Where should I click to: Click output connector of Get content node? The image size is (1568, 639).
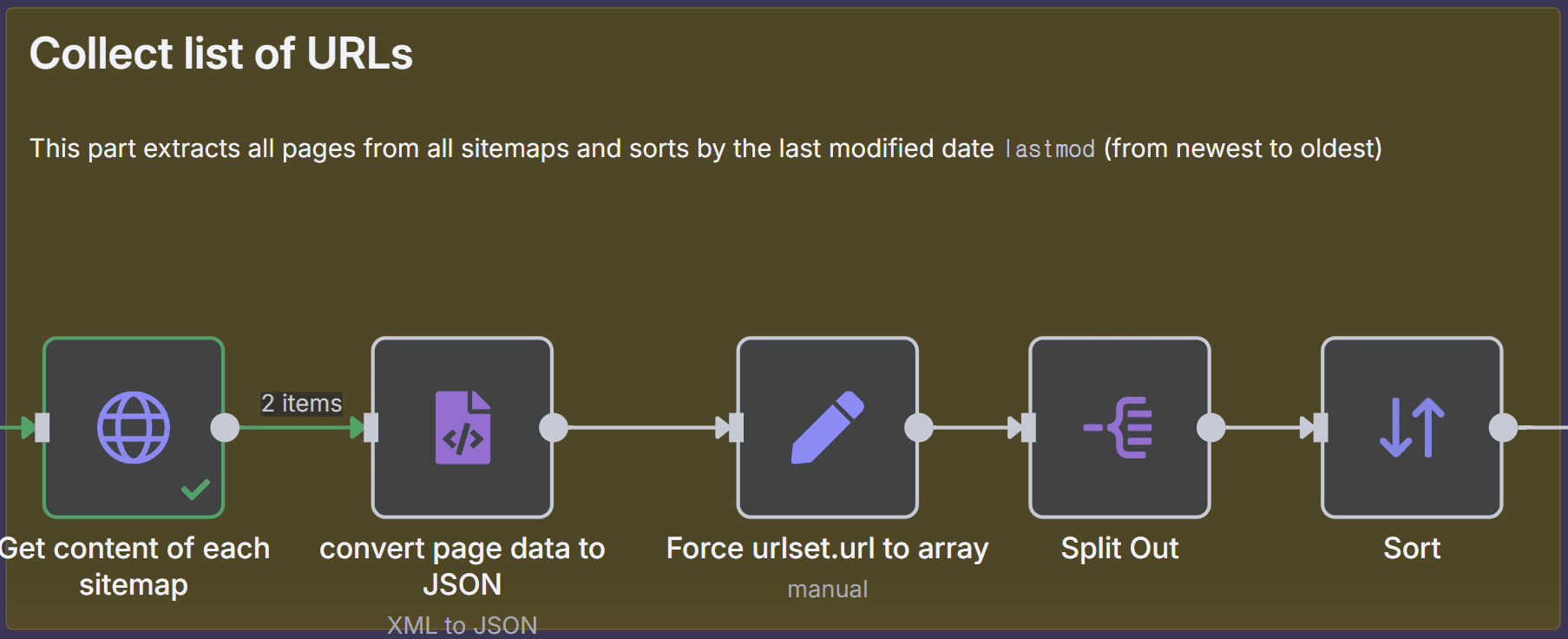tap(225, 427)
